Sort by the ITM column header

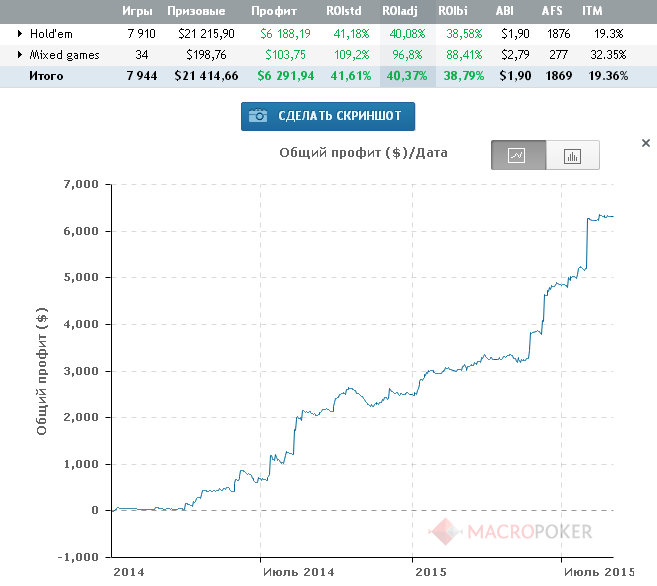592,11
